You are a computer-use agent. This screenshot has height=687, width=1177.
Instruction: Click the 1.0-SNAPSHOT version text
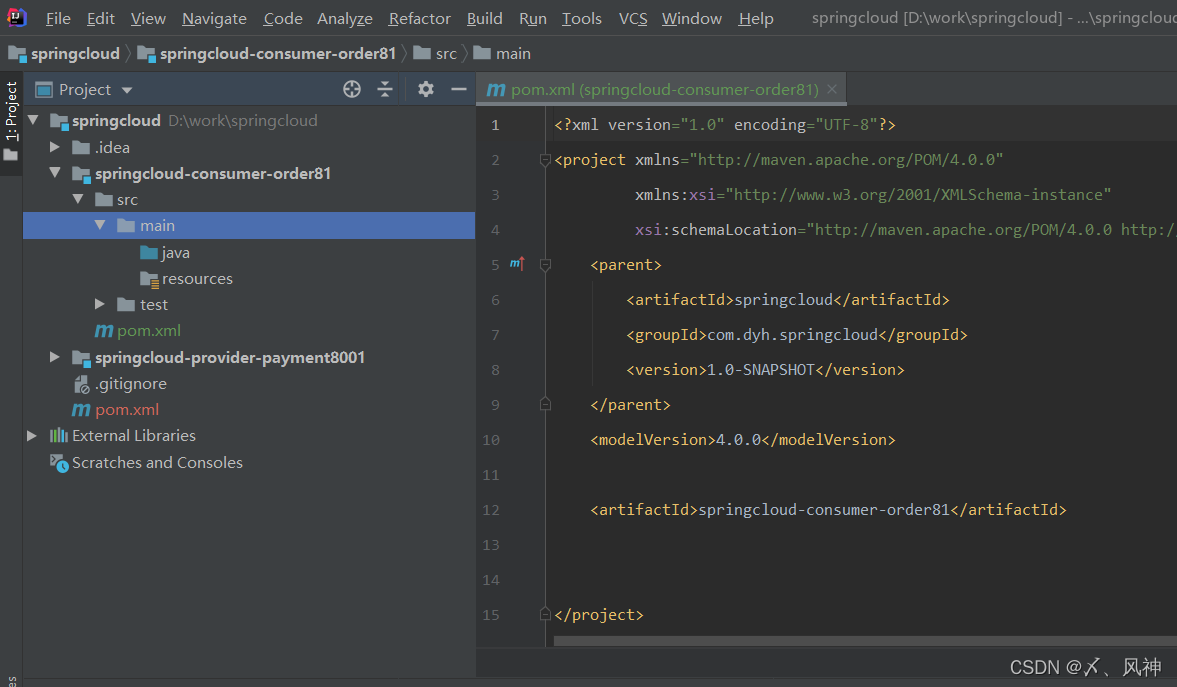click(x=760, y=369)
